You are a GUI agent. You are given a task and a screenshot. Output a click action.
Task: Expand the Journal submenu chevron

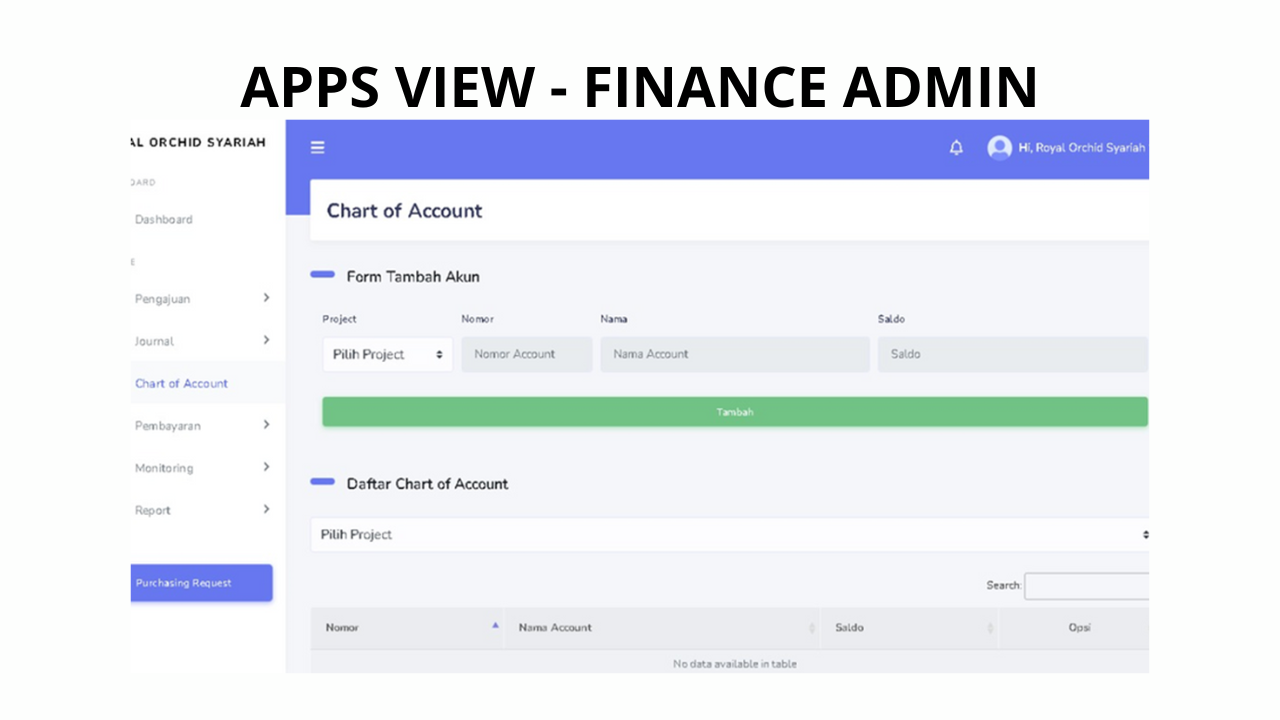[x=266, y=340]
